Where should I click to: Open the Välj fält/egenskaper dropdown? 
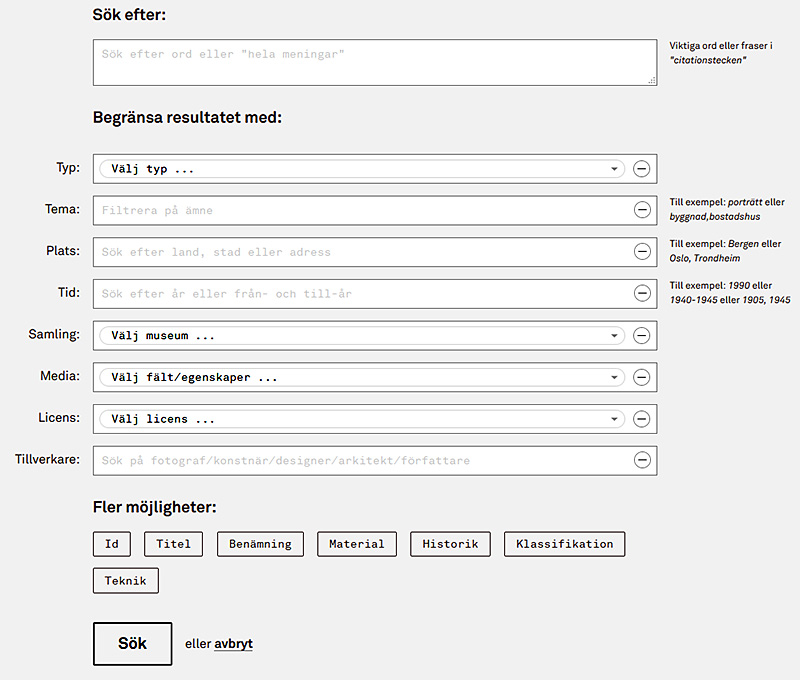coord(362,377)
